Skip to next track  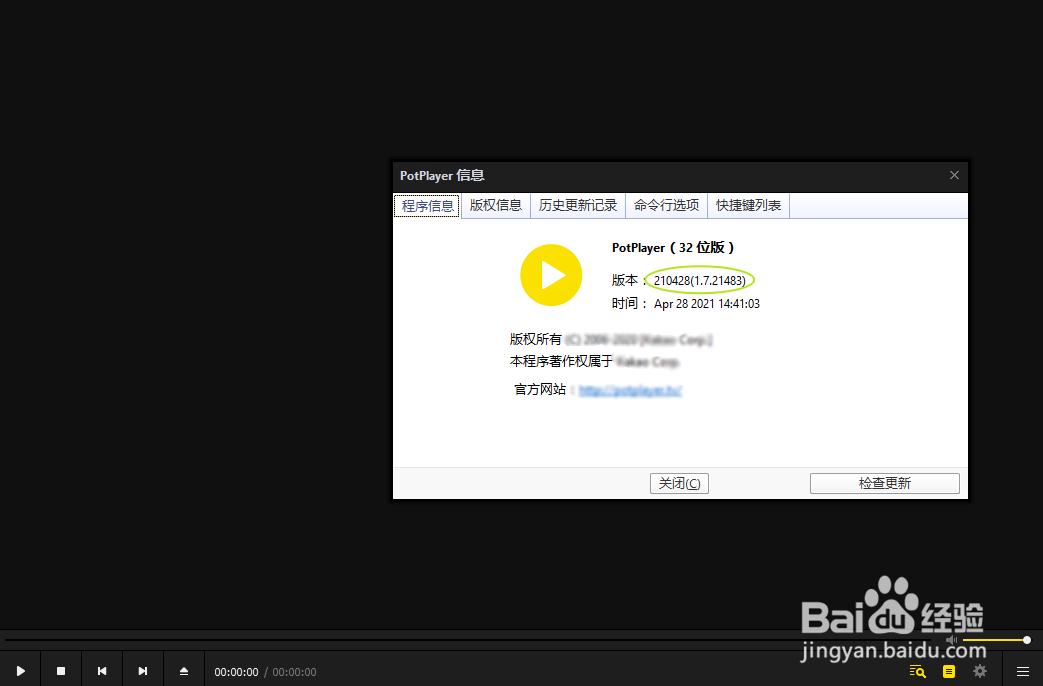142,671
